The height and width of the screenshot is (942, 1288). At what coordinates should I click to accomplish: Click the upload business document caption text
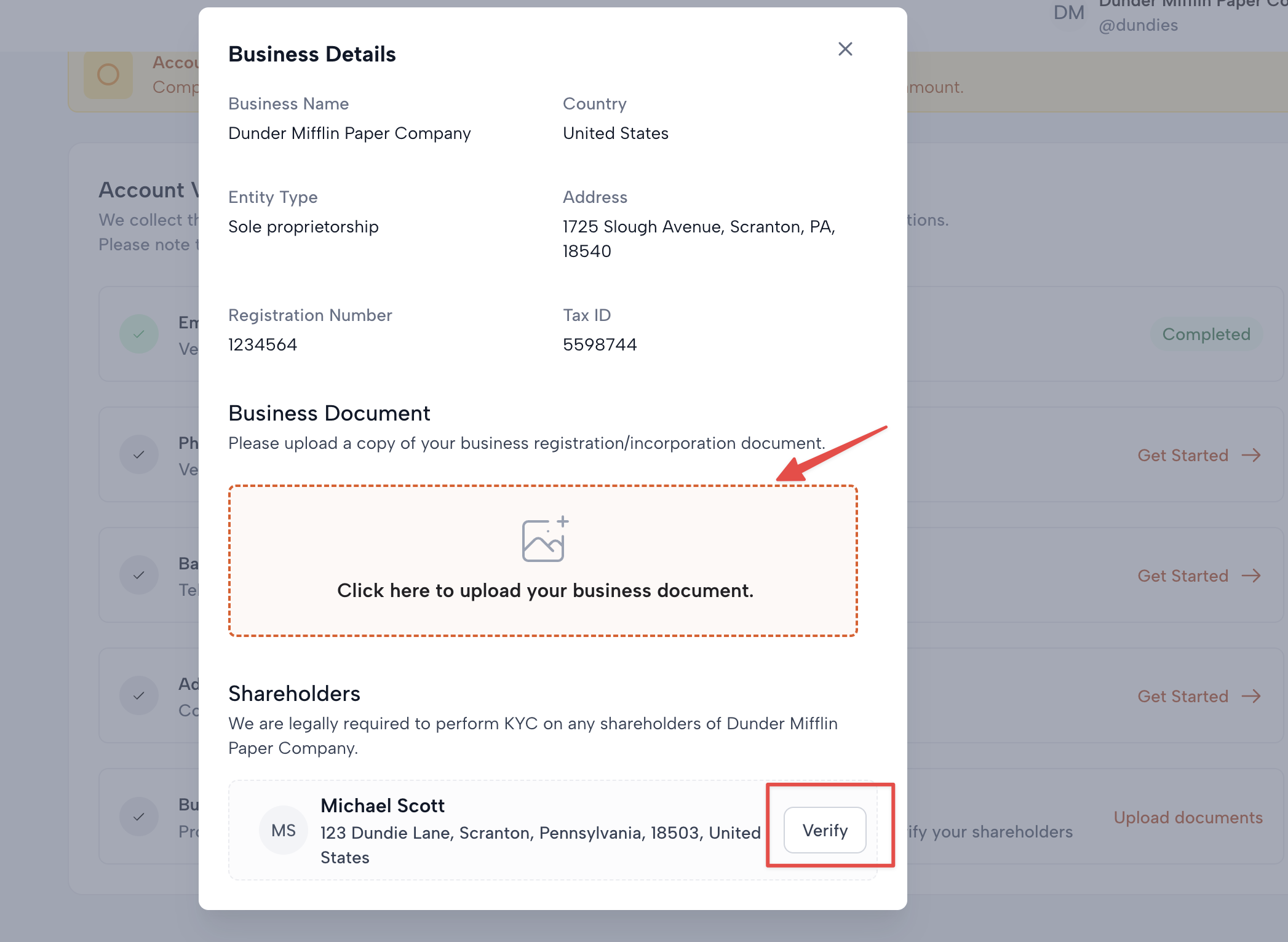coord(545,590)
